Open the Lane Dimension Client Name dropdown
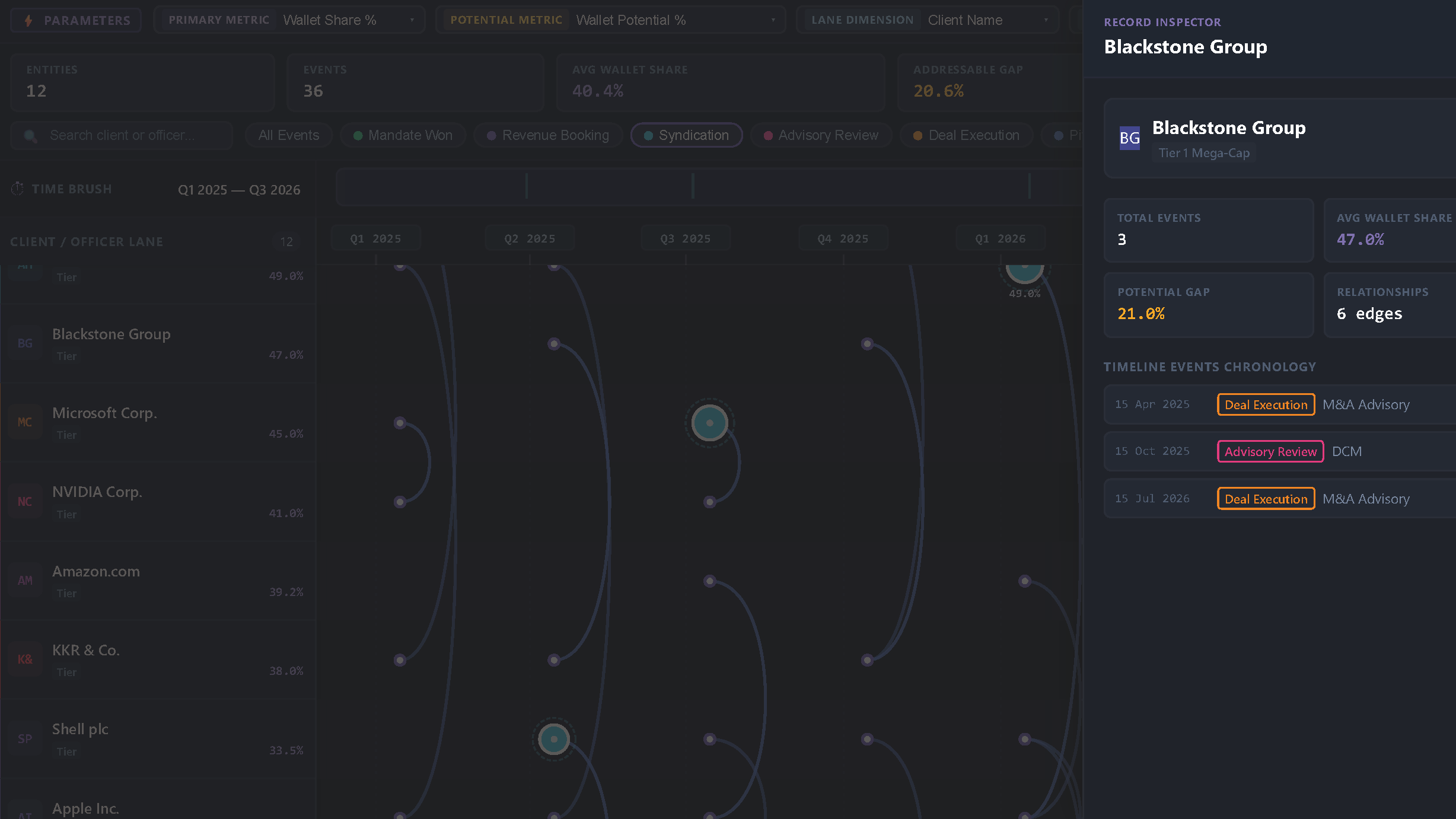This screenshot has width=1456, height=819. point(928,20)
